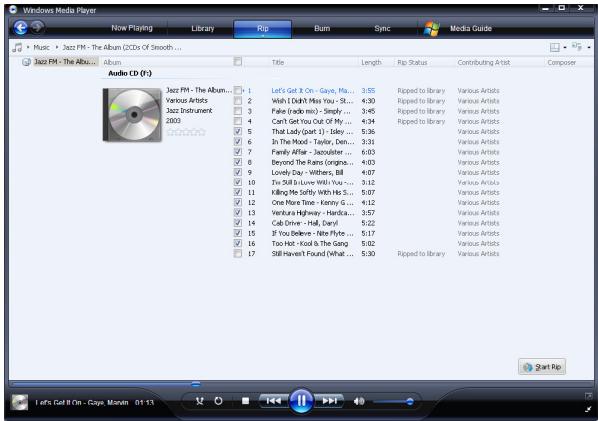Open view options dropdown arrow

(x=589, y=48)
